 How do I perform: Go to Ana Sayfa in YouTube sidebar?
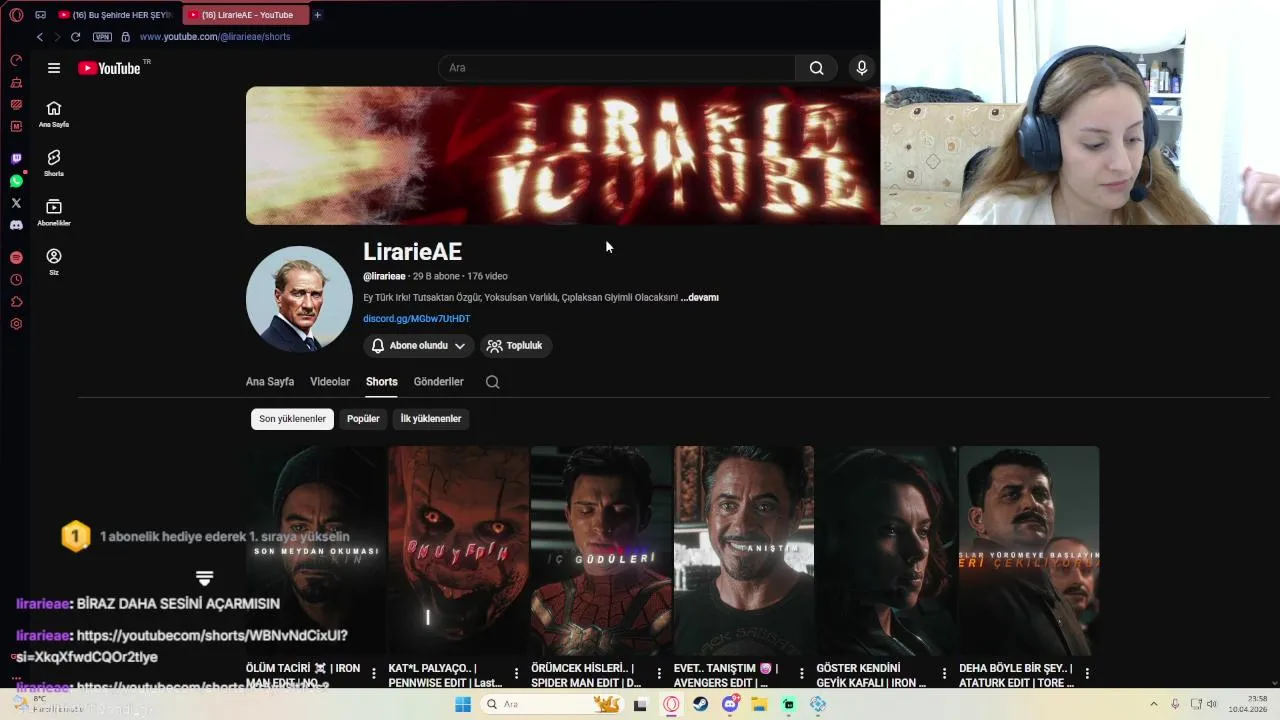pyautogui.click(x=54, y=114)
